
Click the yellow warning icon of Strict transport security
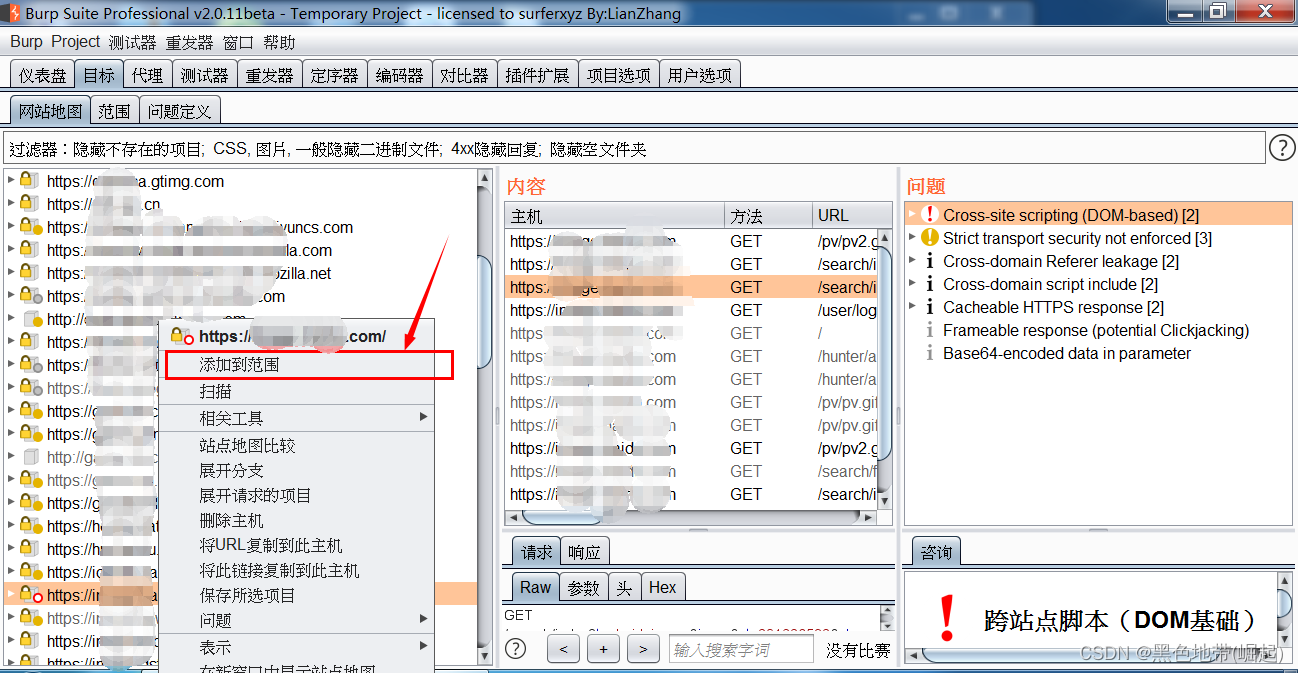click(x=930, y=238)
